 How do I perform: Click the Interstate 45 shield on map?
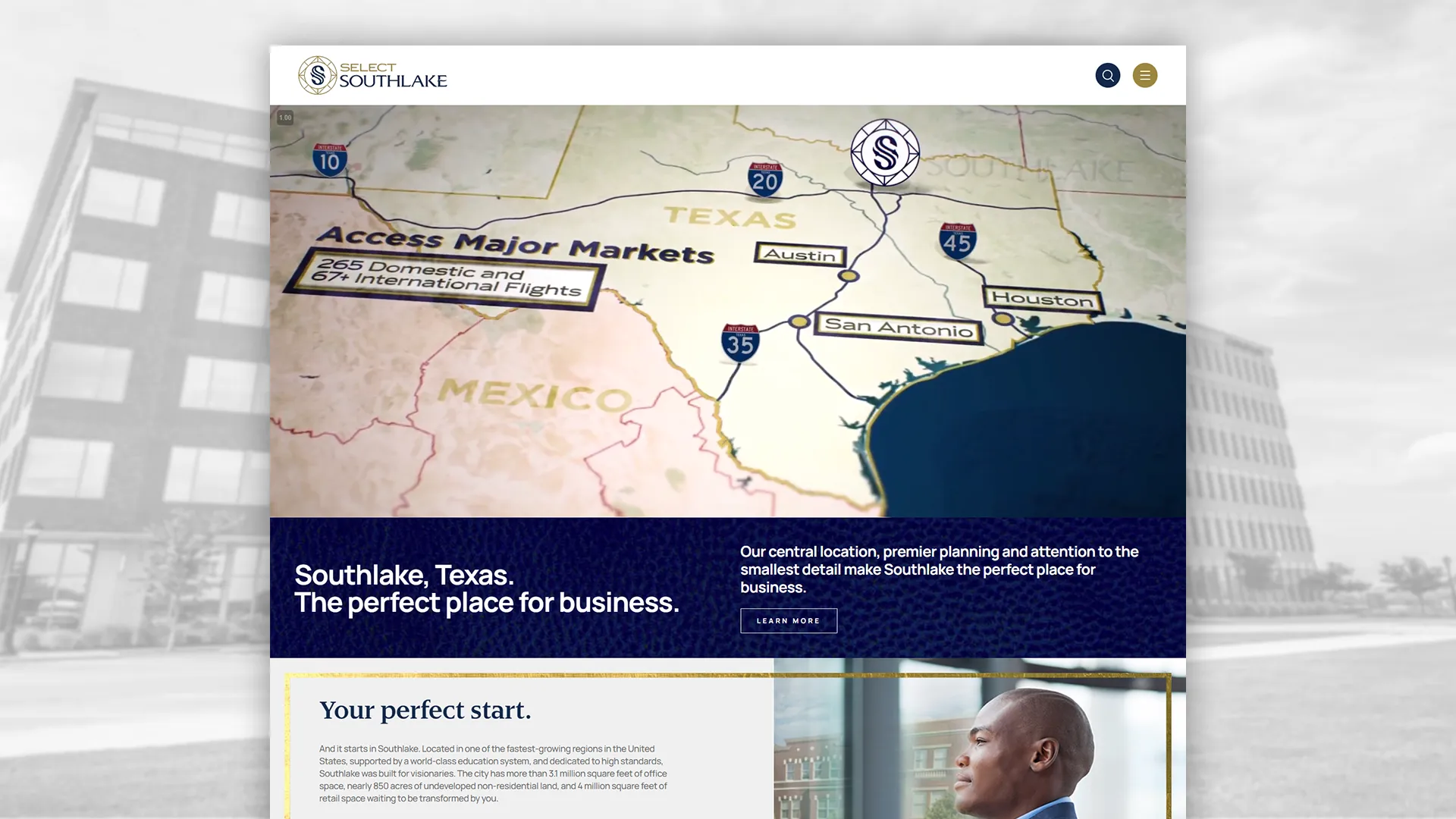[958, 241]
